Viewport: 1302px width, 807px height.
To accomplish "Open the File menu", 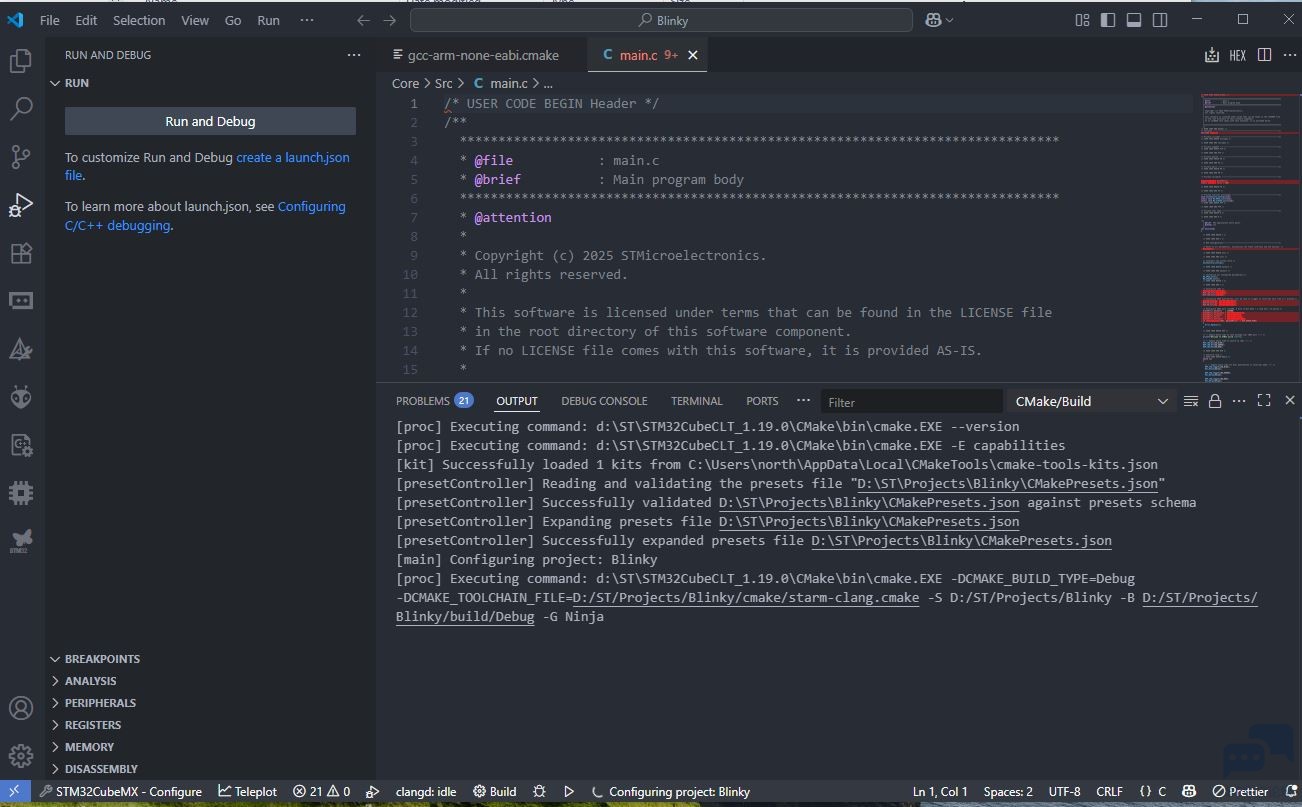I will (49, 20).
